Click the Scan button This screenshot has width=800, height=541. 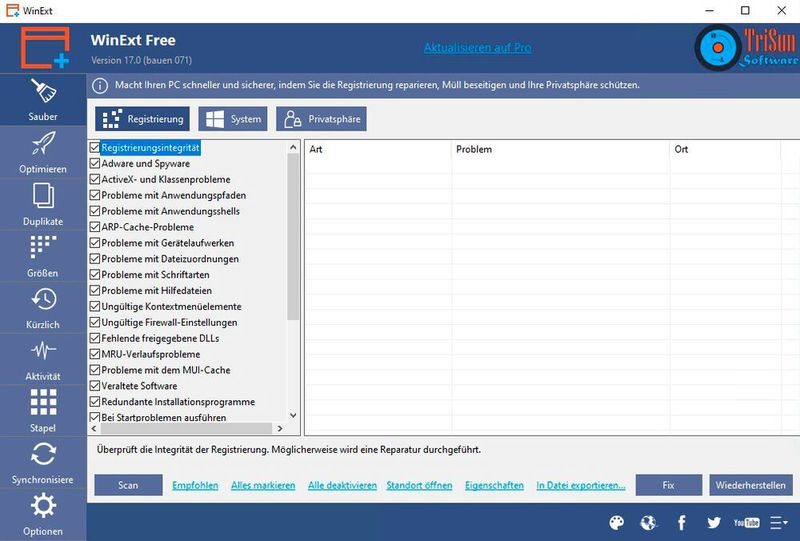click(x=128, y=485)
